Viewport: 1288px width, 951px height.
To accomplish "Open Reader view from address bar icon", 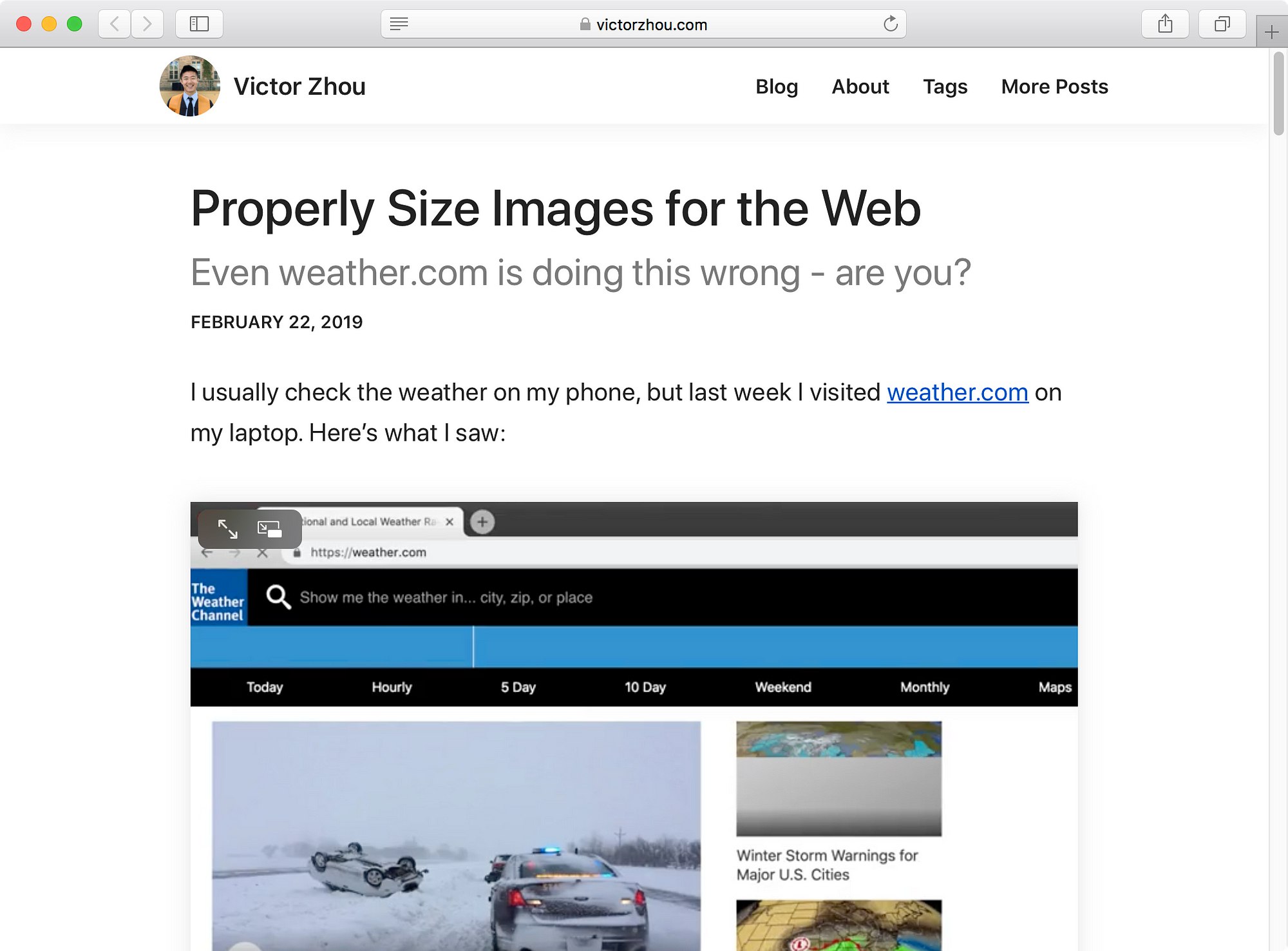I will 399,24.
